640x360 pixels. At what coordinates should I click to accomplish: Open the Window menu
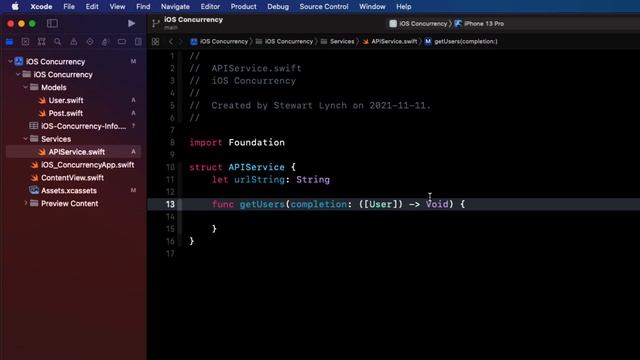click(372, 7)
